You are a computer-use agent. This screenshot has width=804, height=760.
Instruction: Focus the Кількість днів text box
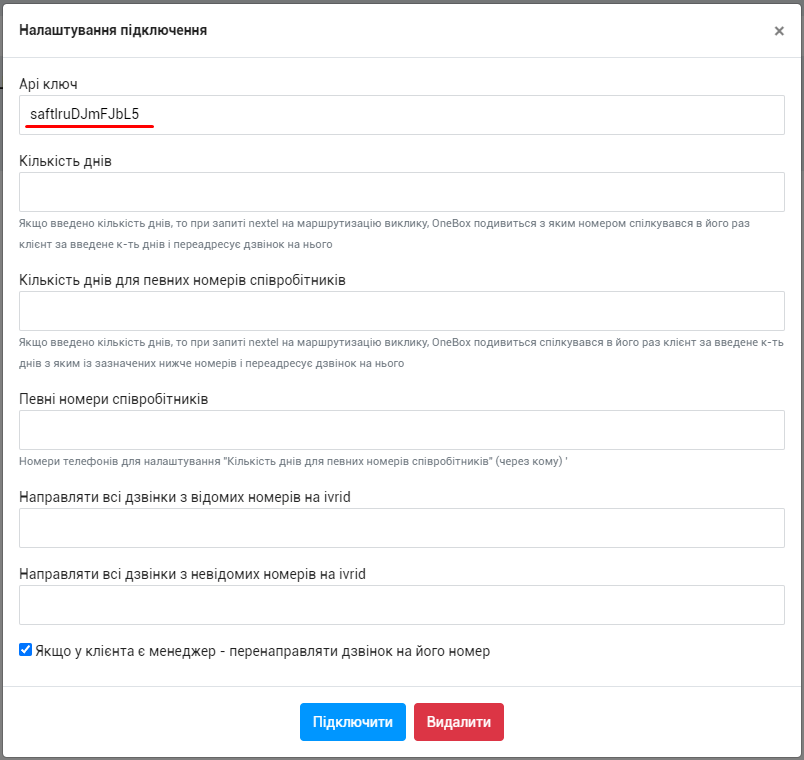pos(400,192)
